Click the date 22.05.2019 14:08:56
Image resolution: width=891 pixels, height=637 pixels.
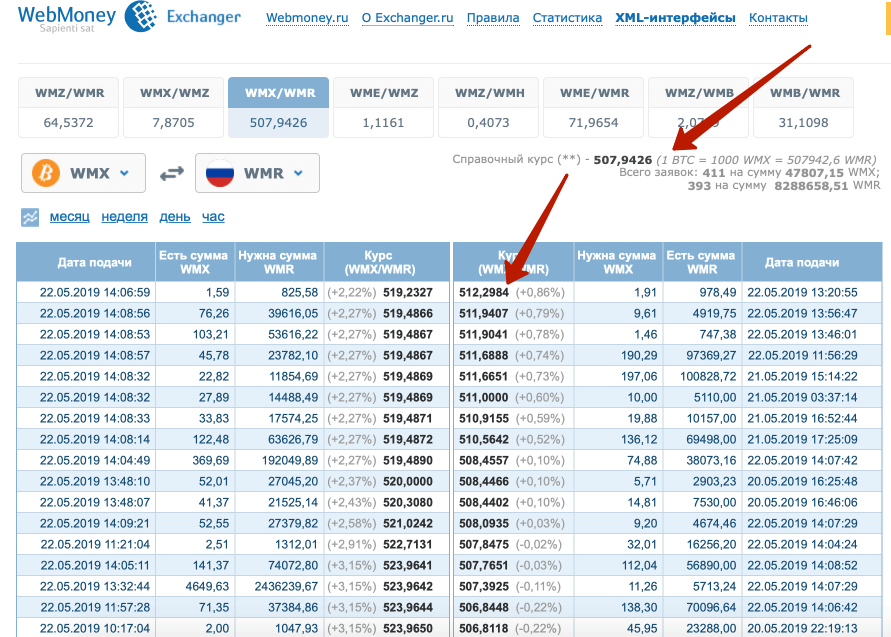click(x=95, y=314)
